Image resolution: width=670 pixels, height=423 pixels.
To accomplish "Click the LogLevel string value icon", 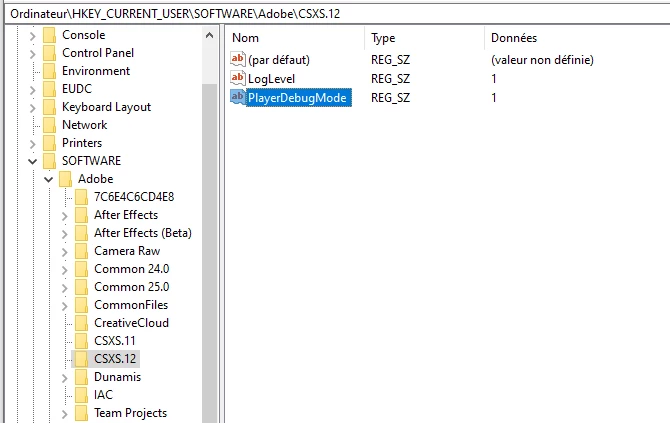I will click(238, 79).
